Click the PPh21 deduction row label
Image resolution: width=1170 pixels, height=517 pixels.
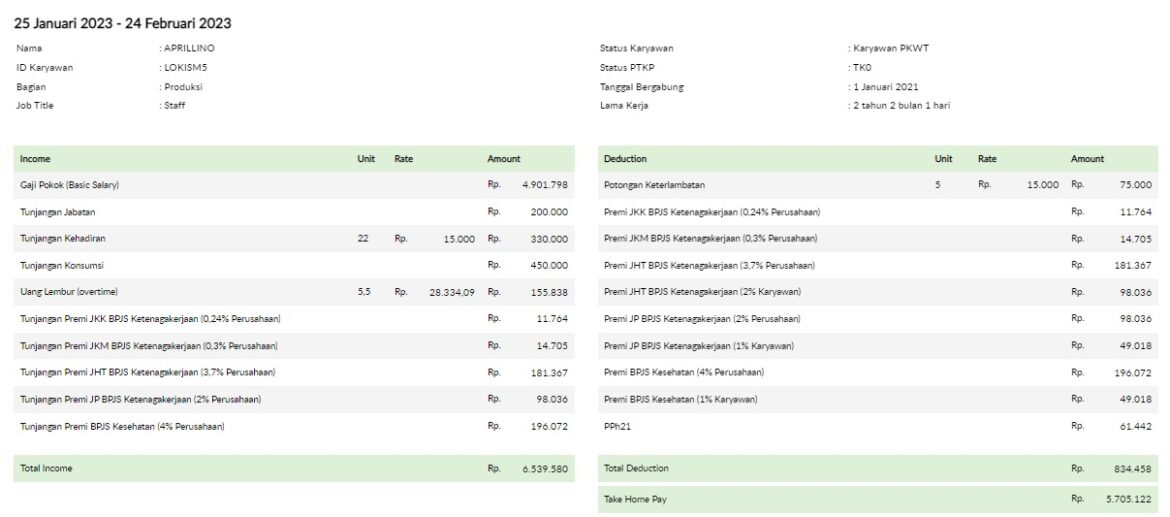click(618, 426)
